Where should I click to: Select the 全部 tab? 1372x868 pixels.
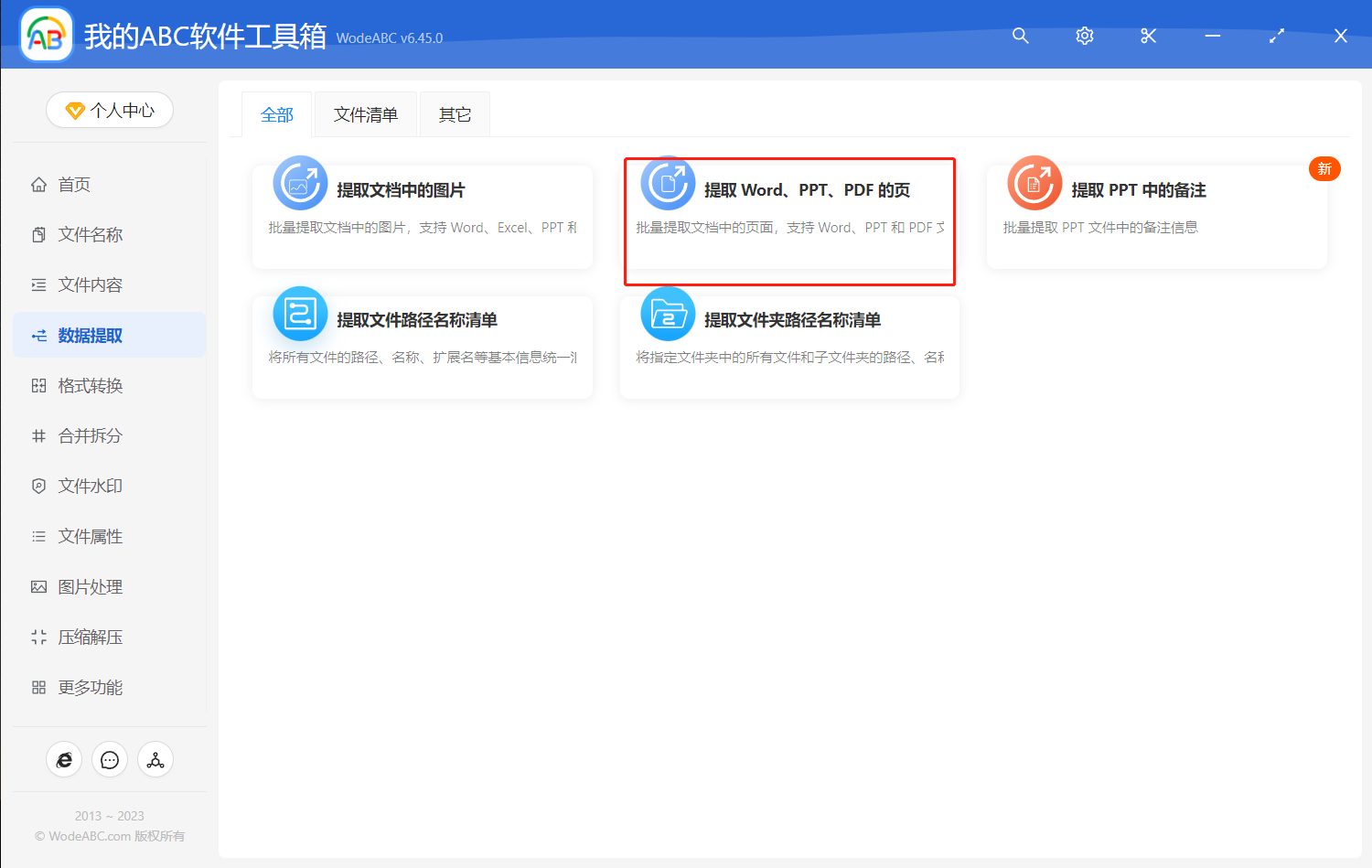(277, 113)
